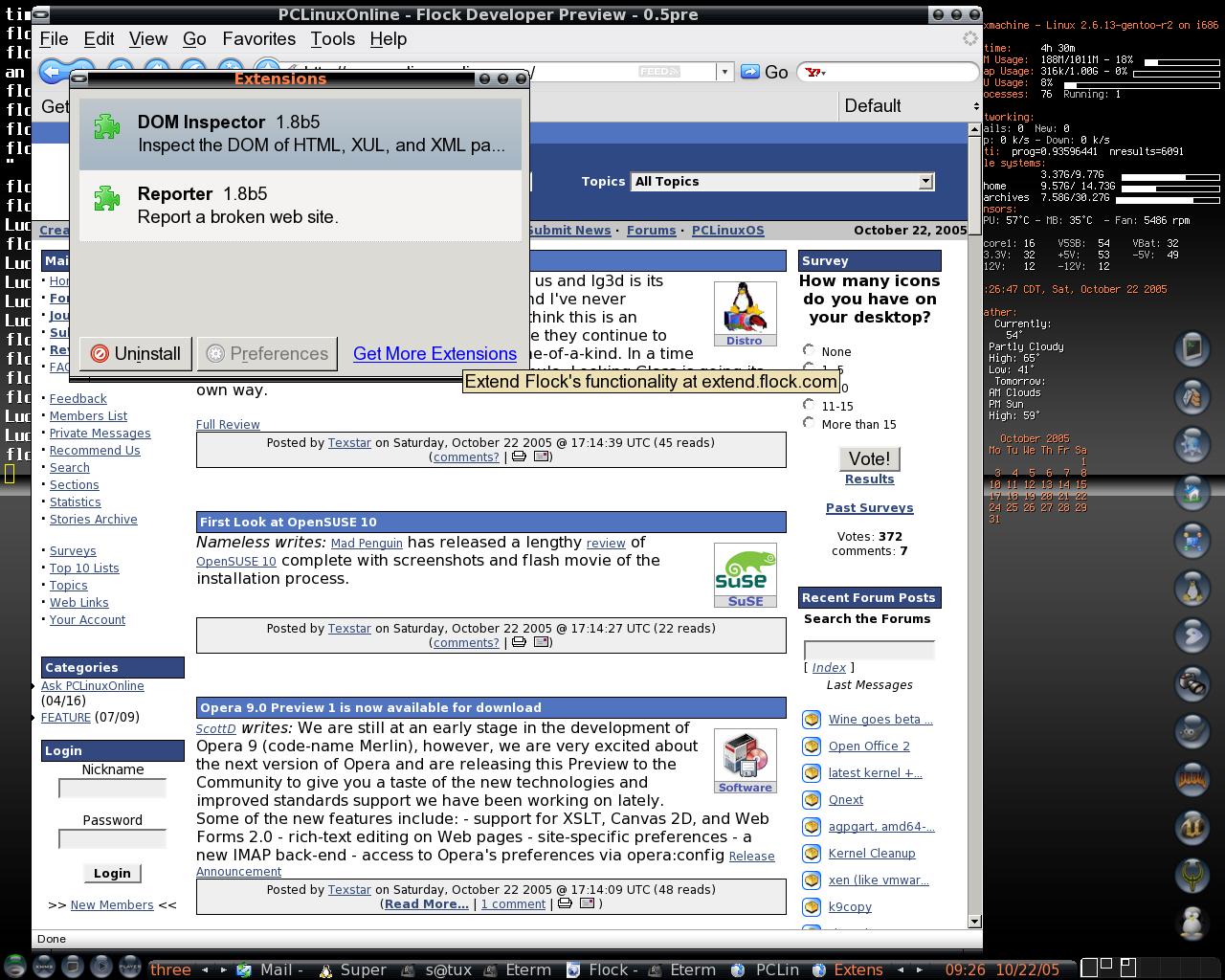Select the 11-15 survey option
The width and height of the screenshot is (1225, 980).
click(809, 405)
